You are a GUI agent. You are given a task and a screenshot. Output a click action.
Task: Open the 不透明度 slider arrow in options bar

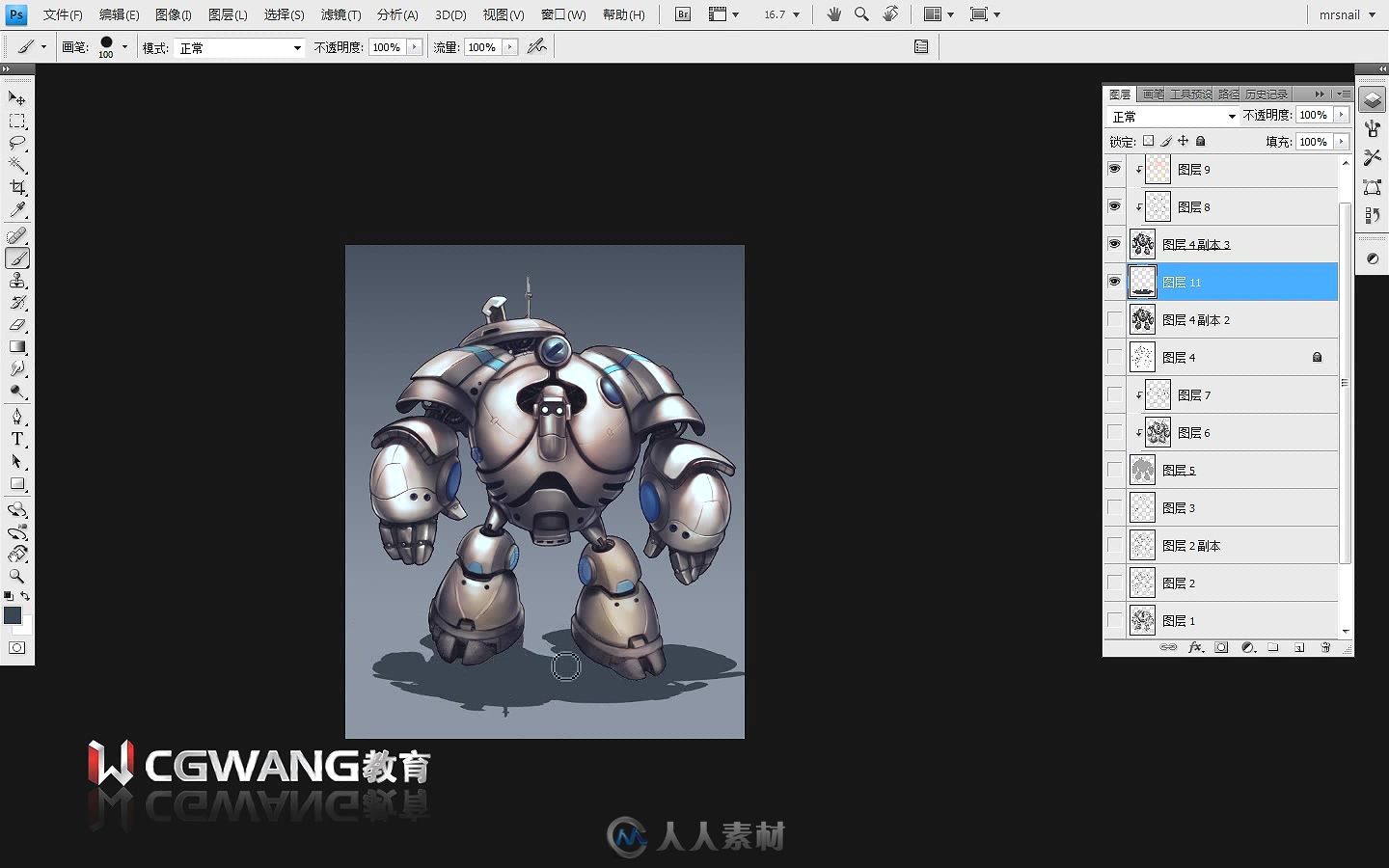(415, 46)
